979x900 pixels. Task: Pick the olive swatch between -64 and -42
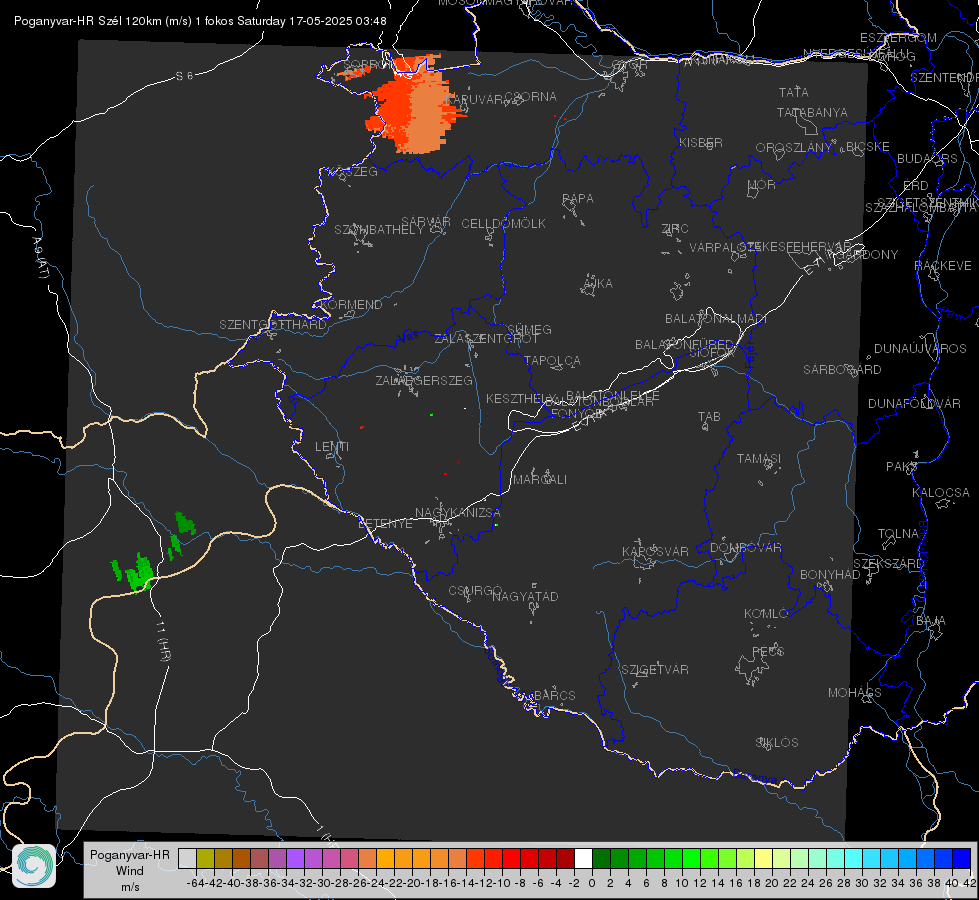(x=205, y=858)
